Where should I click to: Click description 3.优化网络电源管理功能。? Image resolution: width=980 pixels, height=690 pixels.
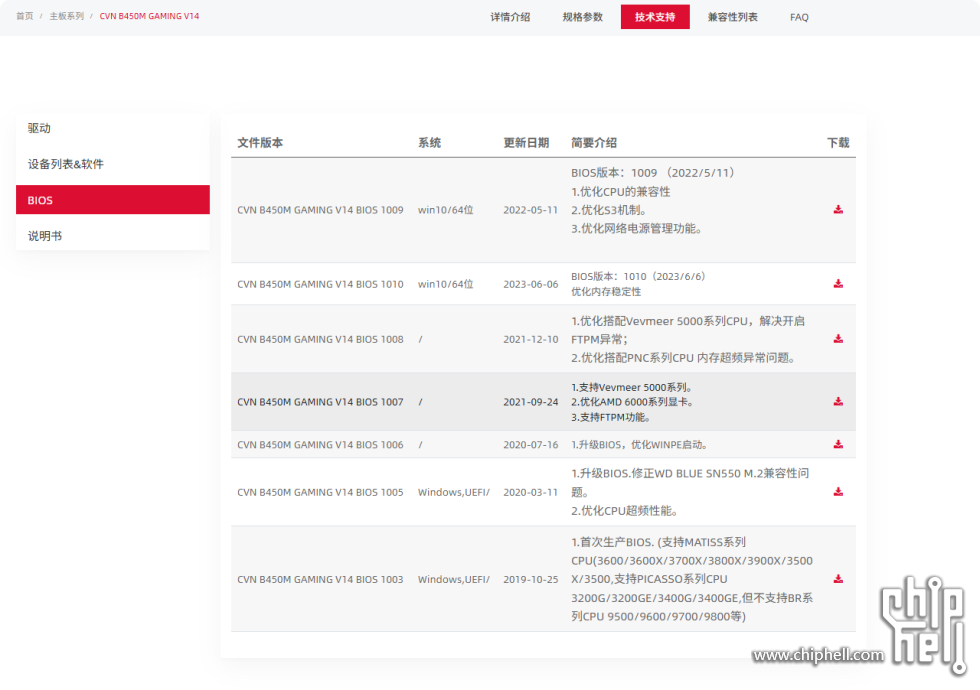pos(637,229)
